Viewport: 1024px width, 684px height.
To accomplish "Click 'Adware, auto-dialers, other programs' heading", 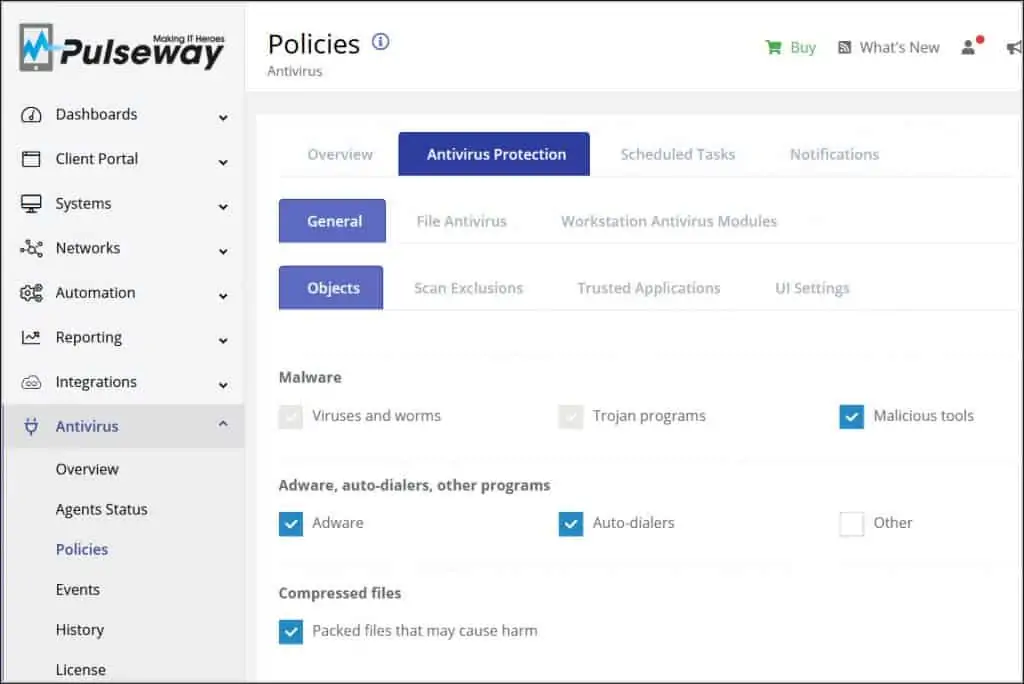I will tap(415, 485).
